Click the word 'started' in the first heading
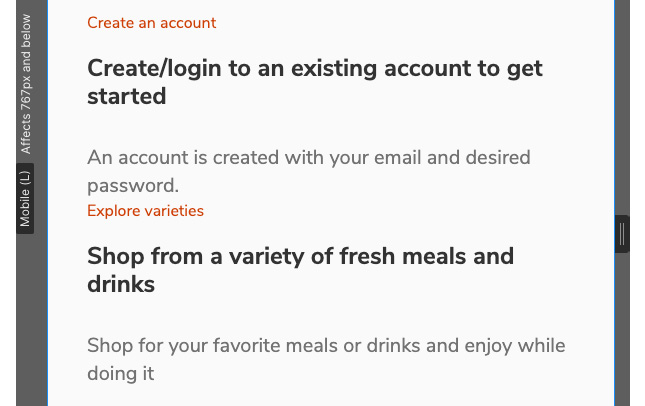 click(x=126, y=97)
